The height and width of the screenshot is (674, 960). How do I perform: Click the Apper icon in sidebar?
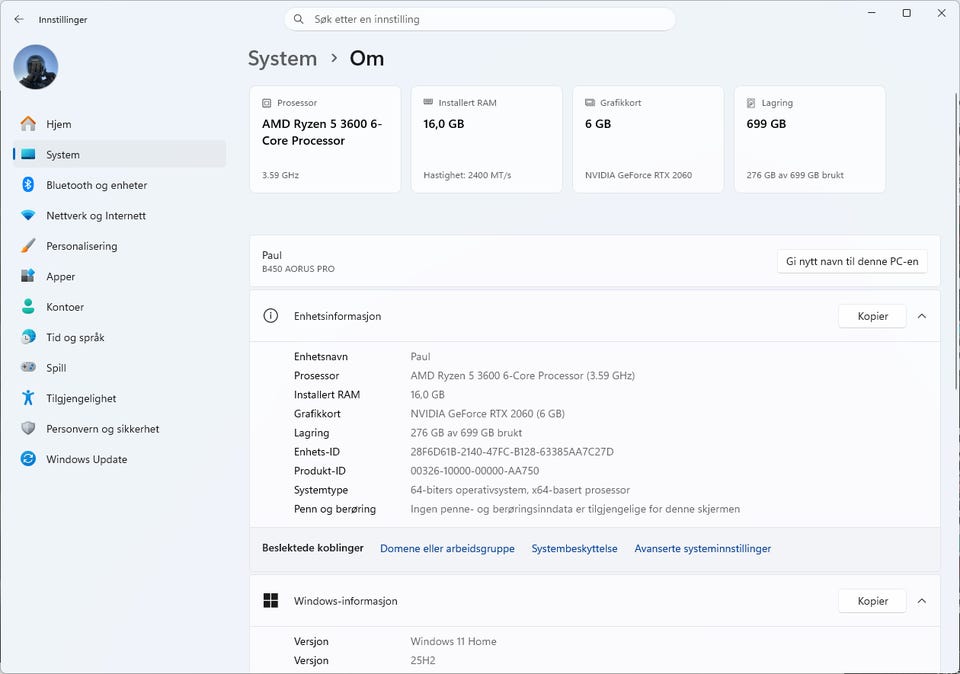28,276
